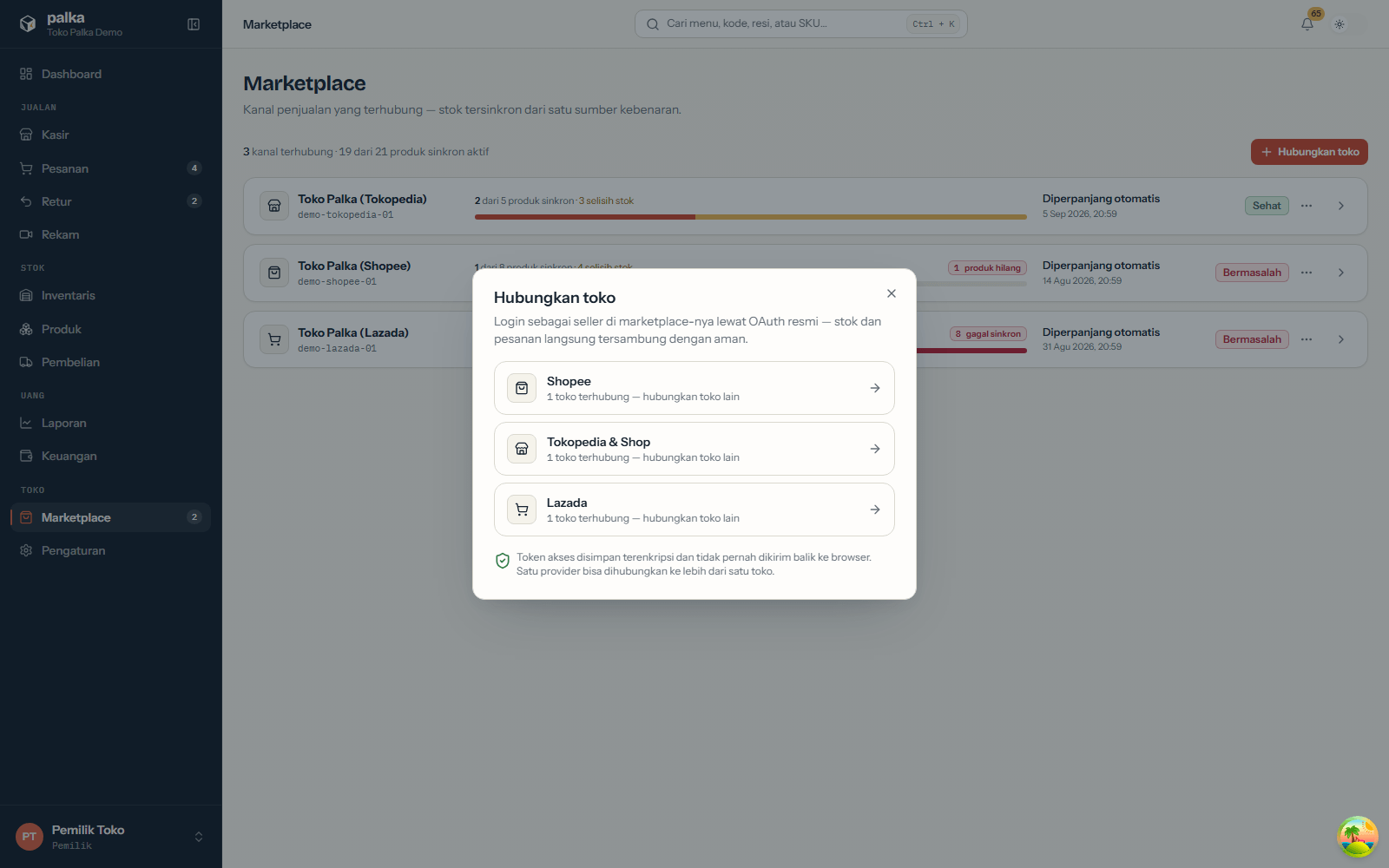Screen dimensions: 1389x868
Task: Open Pesanan in the sidebar
Action: (111, 168)
